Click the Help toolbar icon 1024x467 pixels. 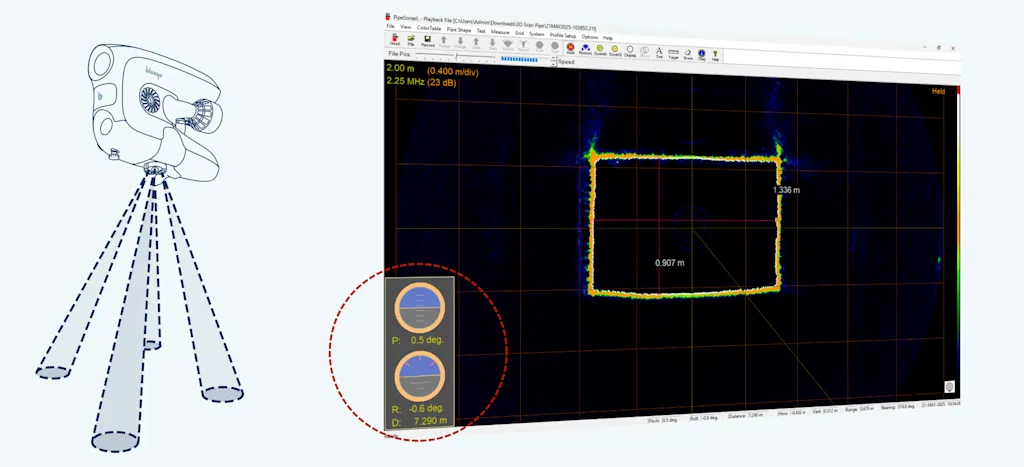coord(715,56)
